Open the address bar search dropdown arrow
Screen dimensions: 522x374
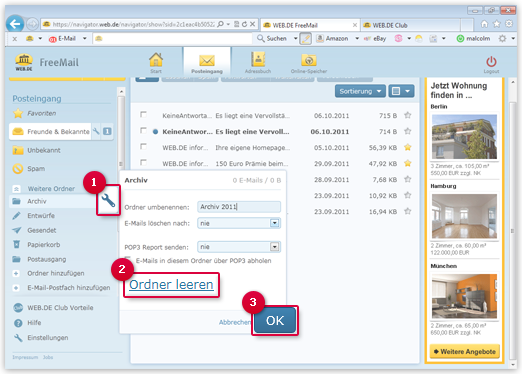[x=228, y=24]
